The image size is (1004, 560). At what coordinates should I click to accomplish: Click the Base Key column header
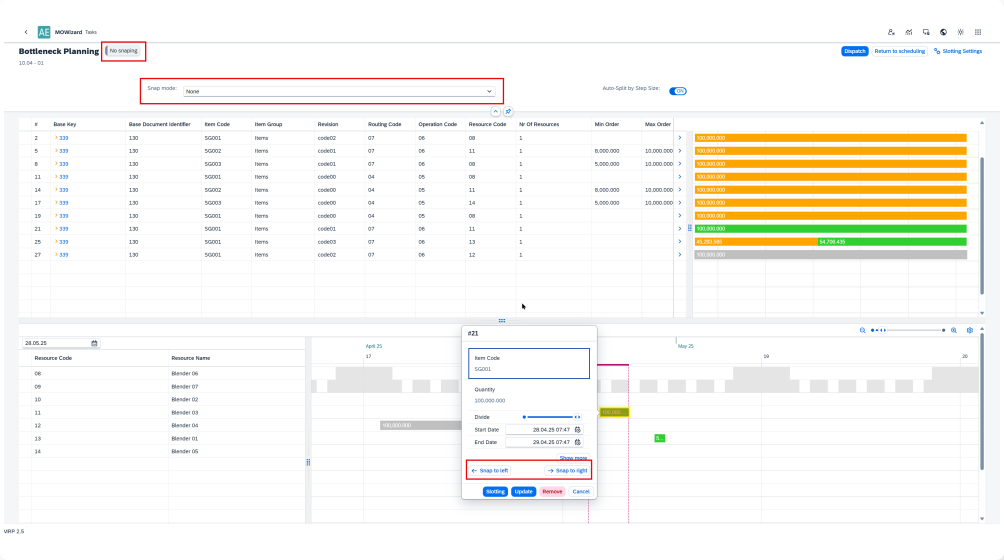[64, 124]
